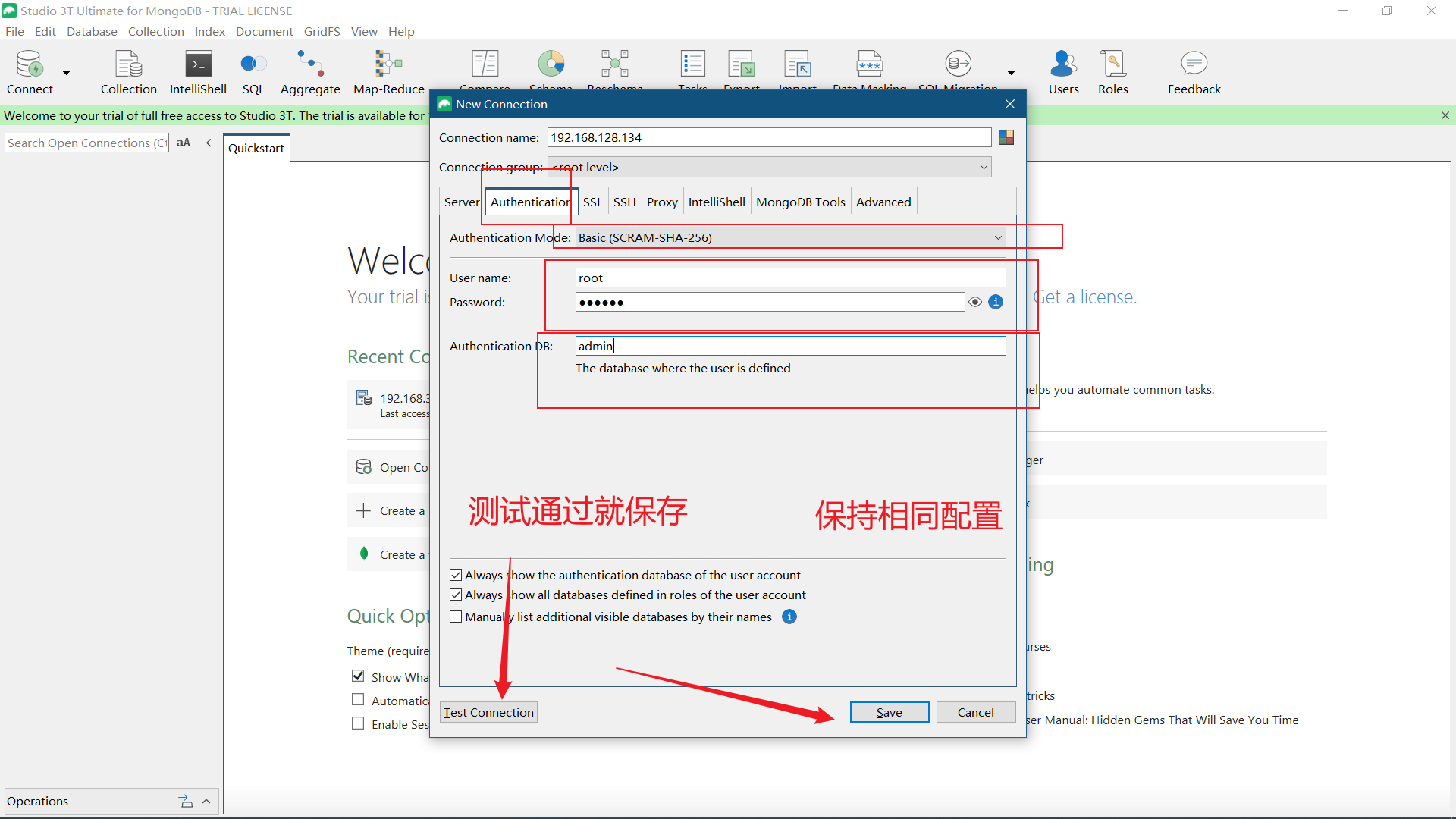This screenshot has height=819, width=1456.
Task: Open the Roles manager icon
Action: coord(1112,72)
